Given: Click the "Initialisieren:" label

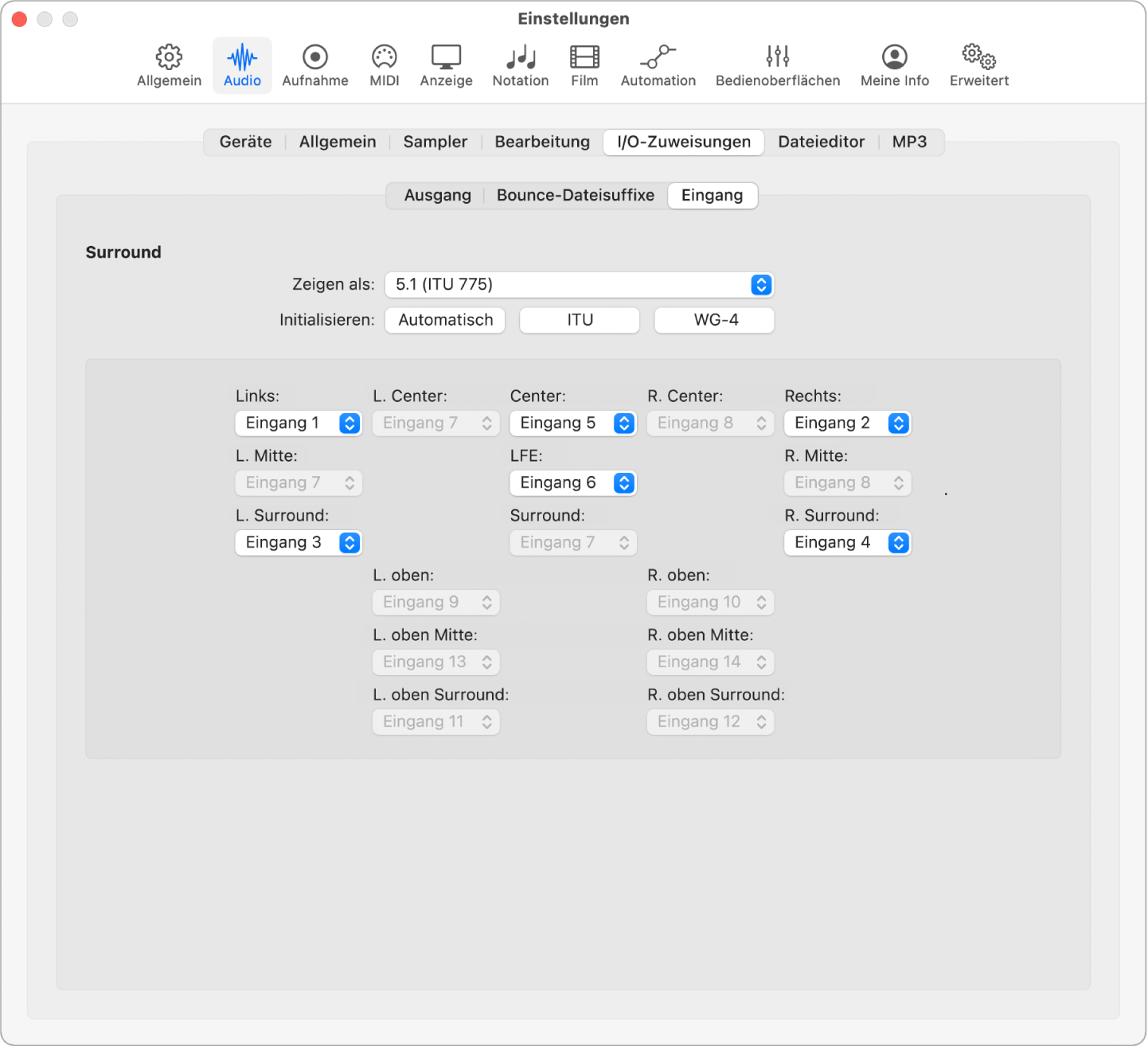Looking at the screenshot, I should (x=326, y=320).
